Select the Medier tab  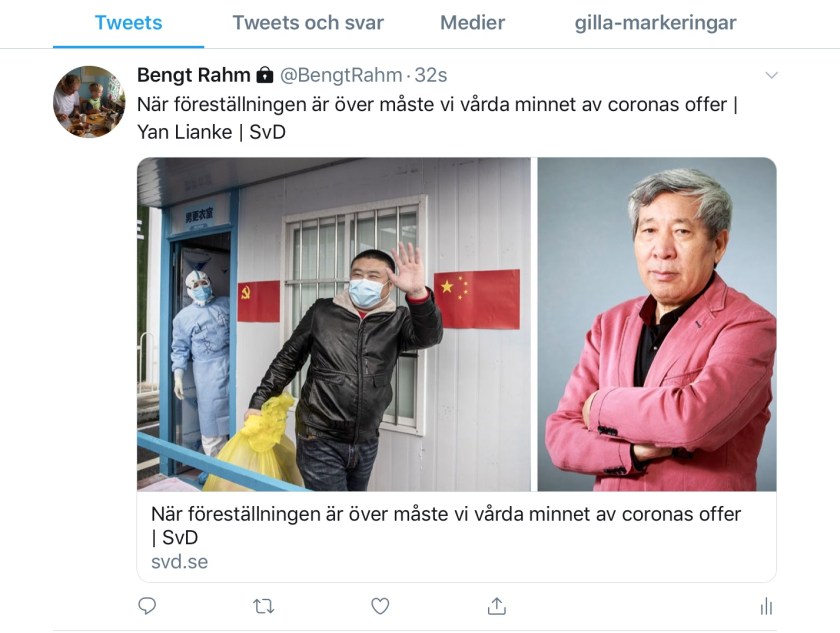pos(472,23)
